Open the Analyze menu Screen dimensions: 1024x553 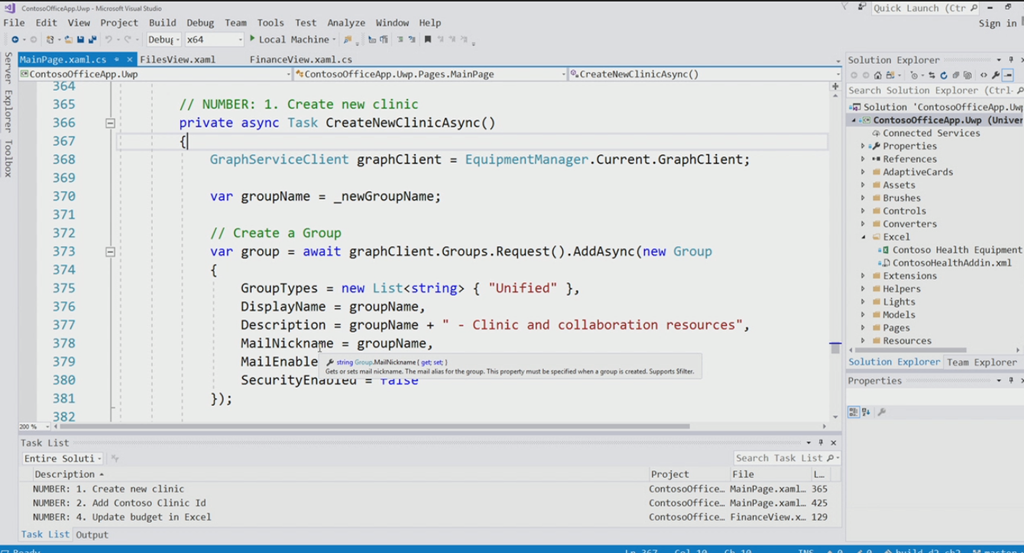click(x=346, y=23)
